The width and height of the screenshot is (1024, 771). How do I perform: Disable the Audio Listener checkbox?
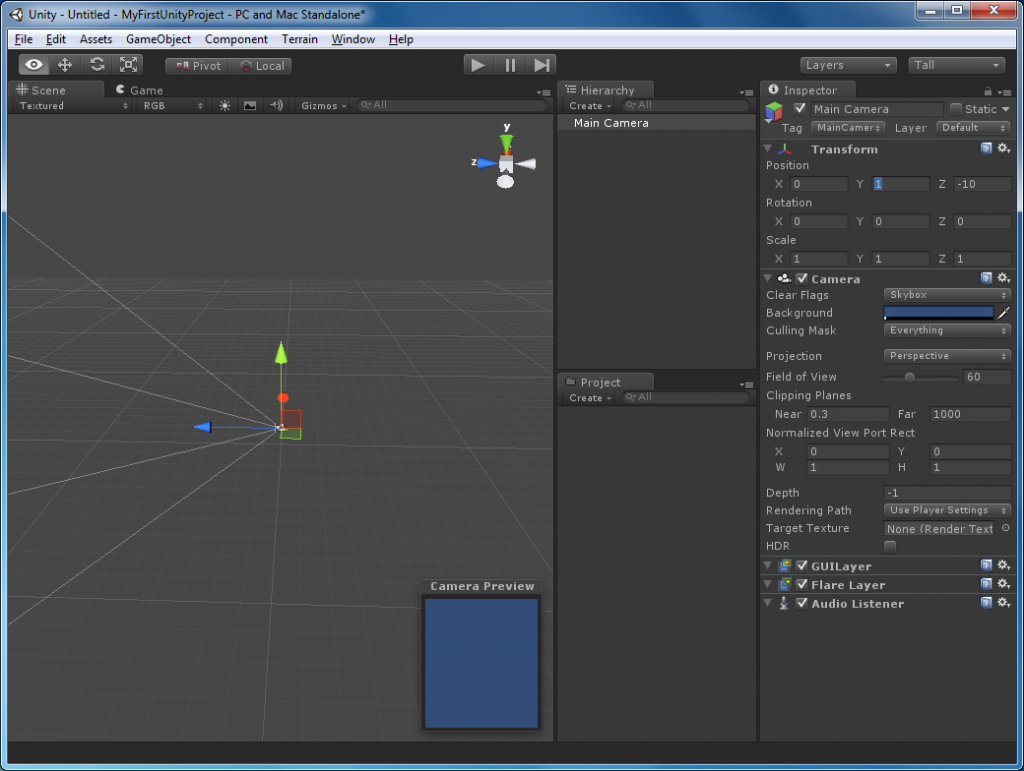click(x=802, y=603)
